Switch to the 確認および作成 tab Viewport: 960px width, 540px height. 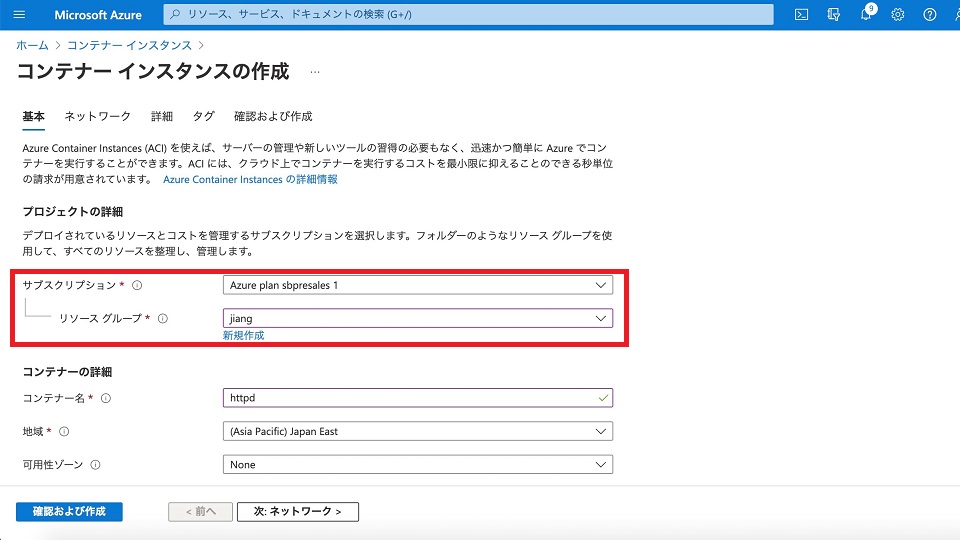pos(273,116)
